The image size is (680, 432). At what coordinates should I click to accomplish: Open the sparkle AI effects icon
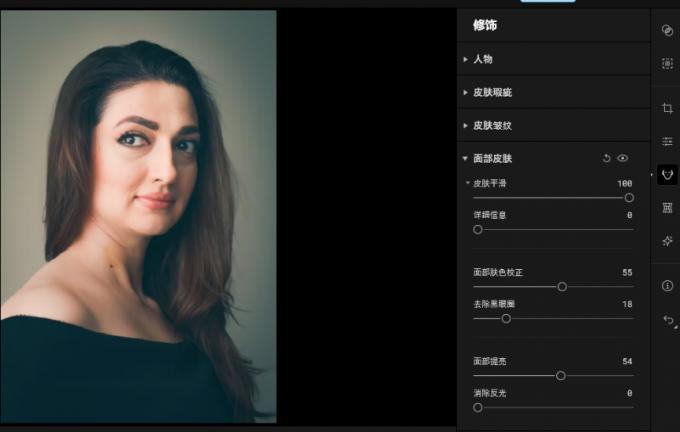[667, 241]
